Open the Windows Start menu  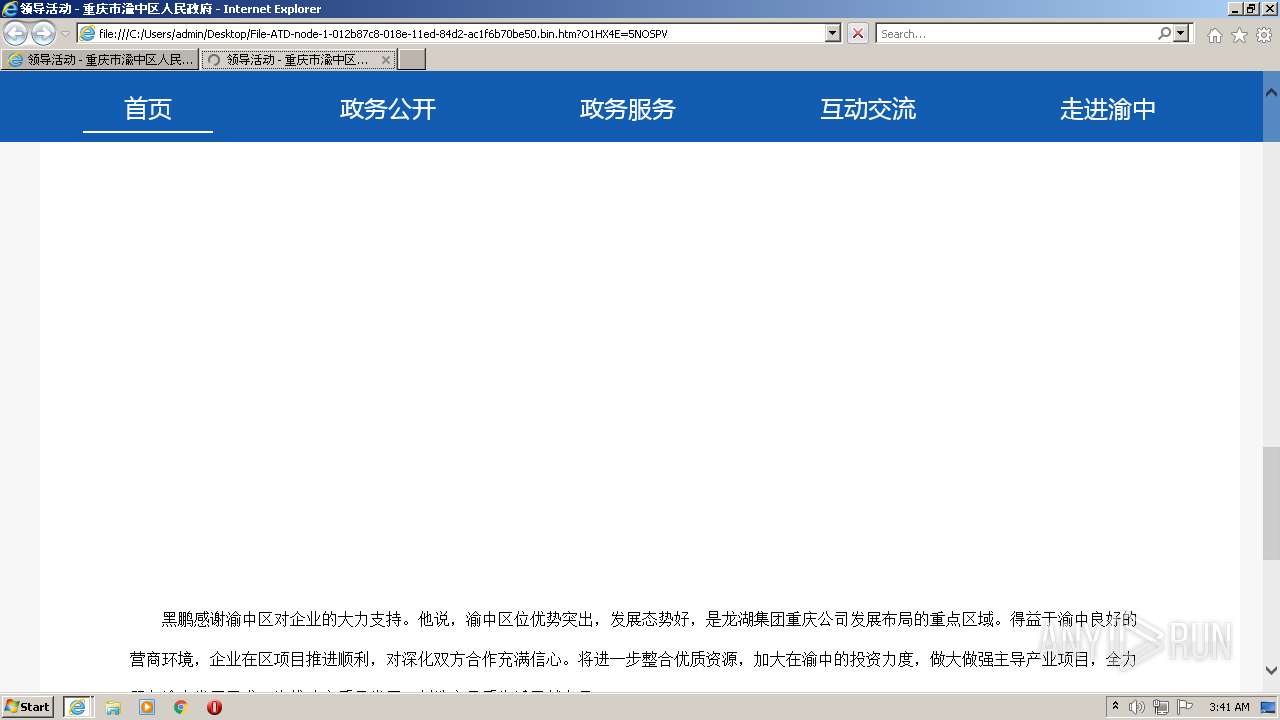(28, 706)
